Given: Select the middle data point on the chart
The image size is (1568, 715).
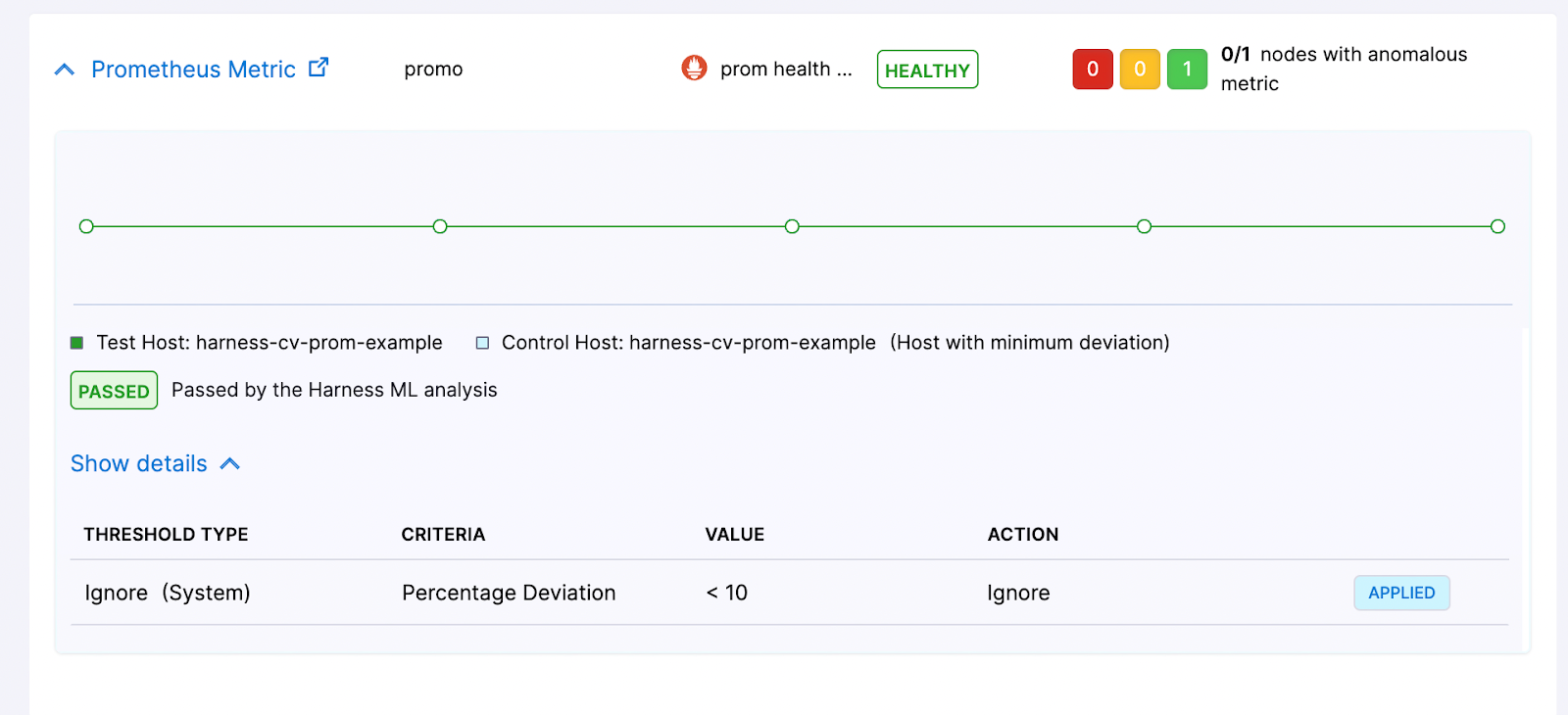Looking at the screenshot, I should click(x=792, y=226).
